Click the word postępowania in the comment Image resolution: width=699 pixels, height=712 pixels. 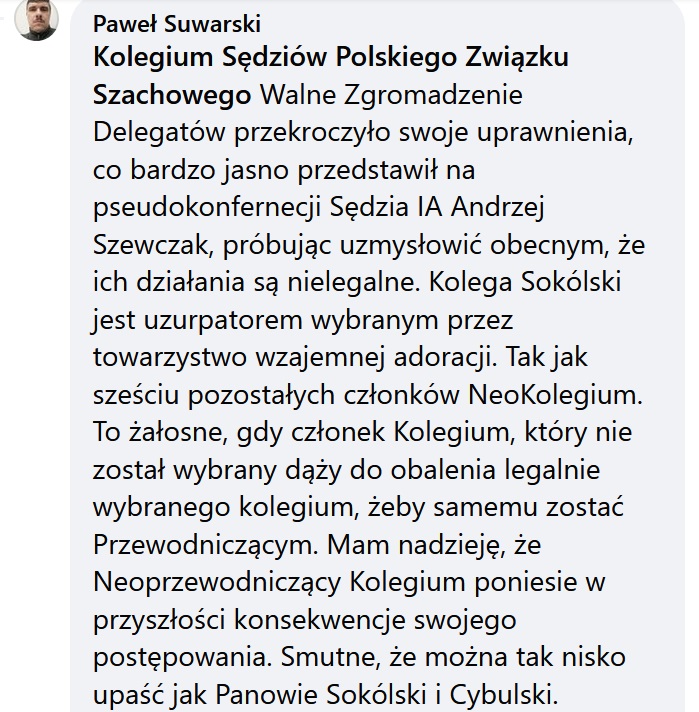(179, 657)
